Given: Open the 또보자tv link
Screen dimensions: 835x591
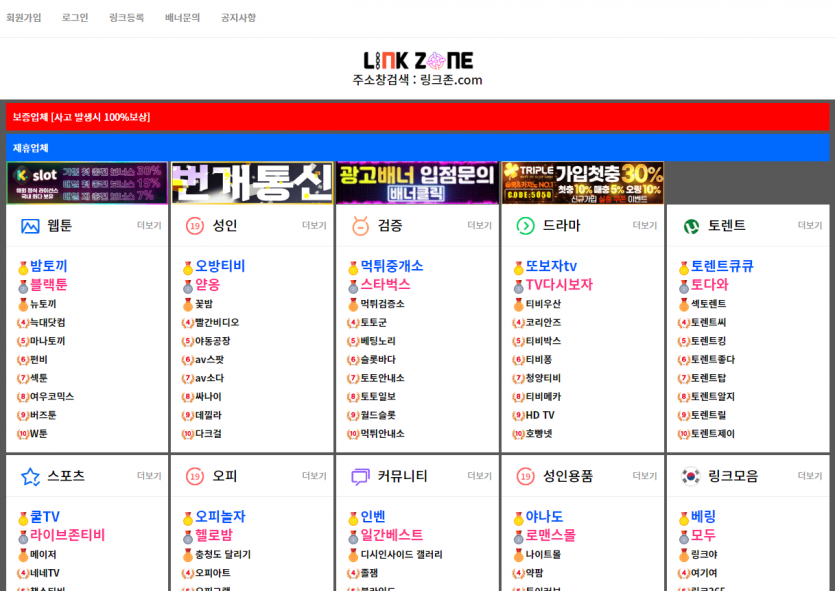Looking at the screenshot, I should [551, 266].
